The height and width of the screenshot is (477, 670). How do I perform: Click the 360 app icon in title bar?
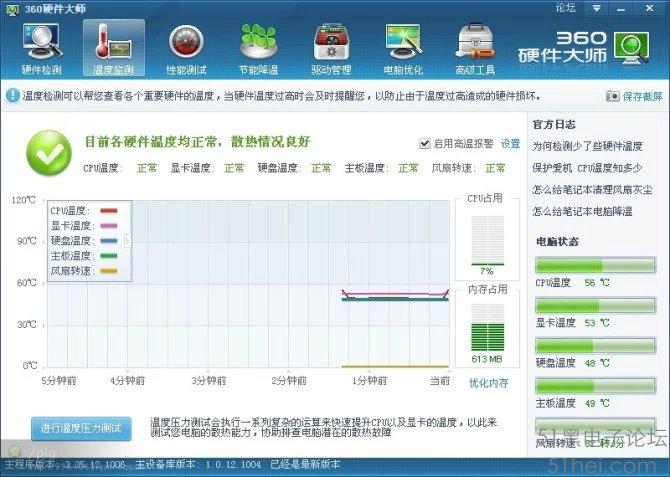(12, 9)
